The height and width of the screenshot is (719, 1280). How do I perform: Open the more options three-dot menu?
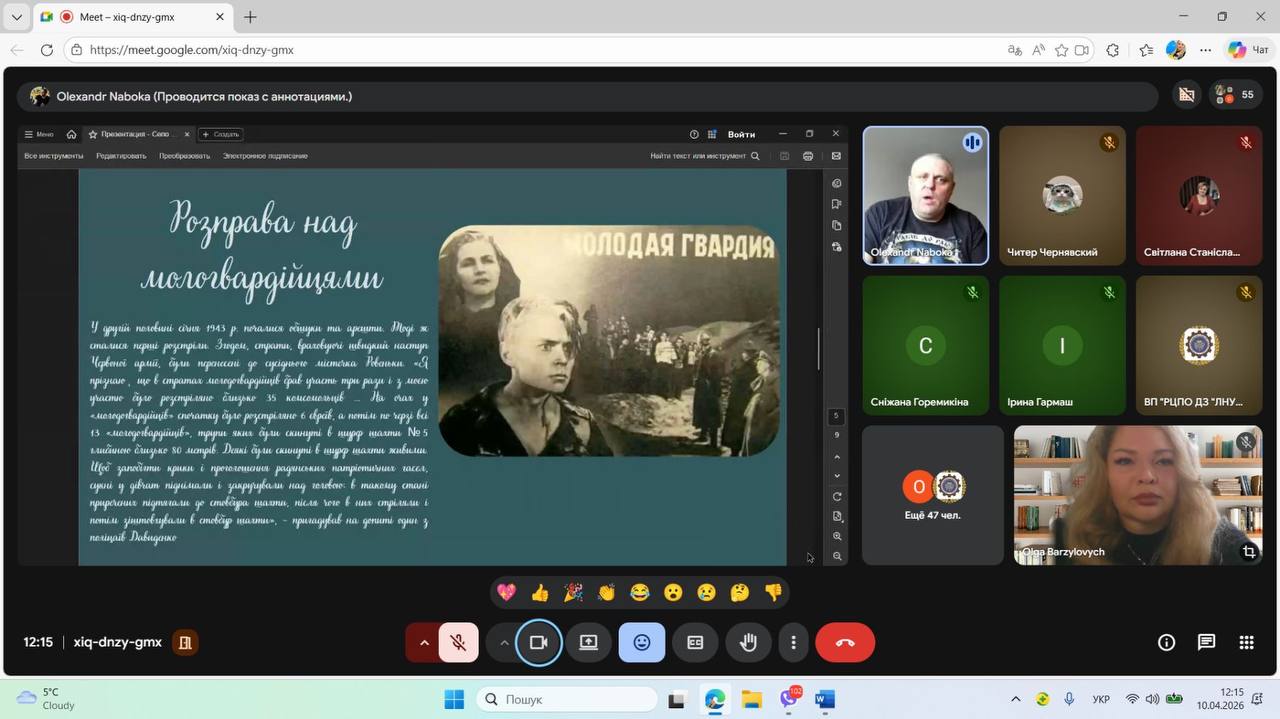coord(793,643)
